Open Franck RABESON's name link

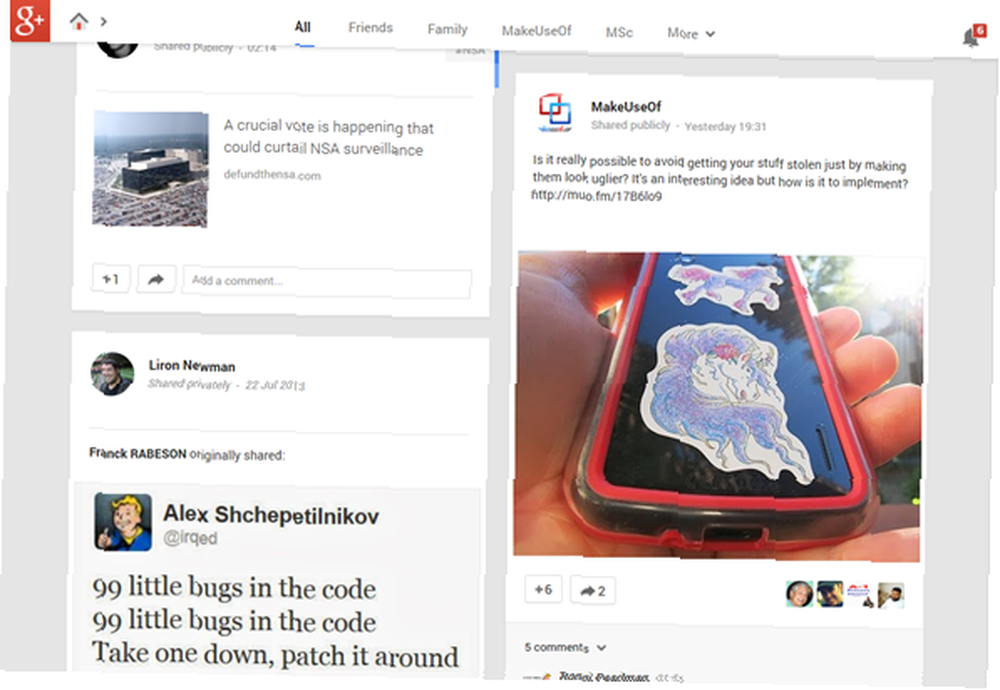138,453
